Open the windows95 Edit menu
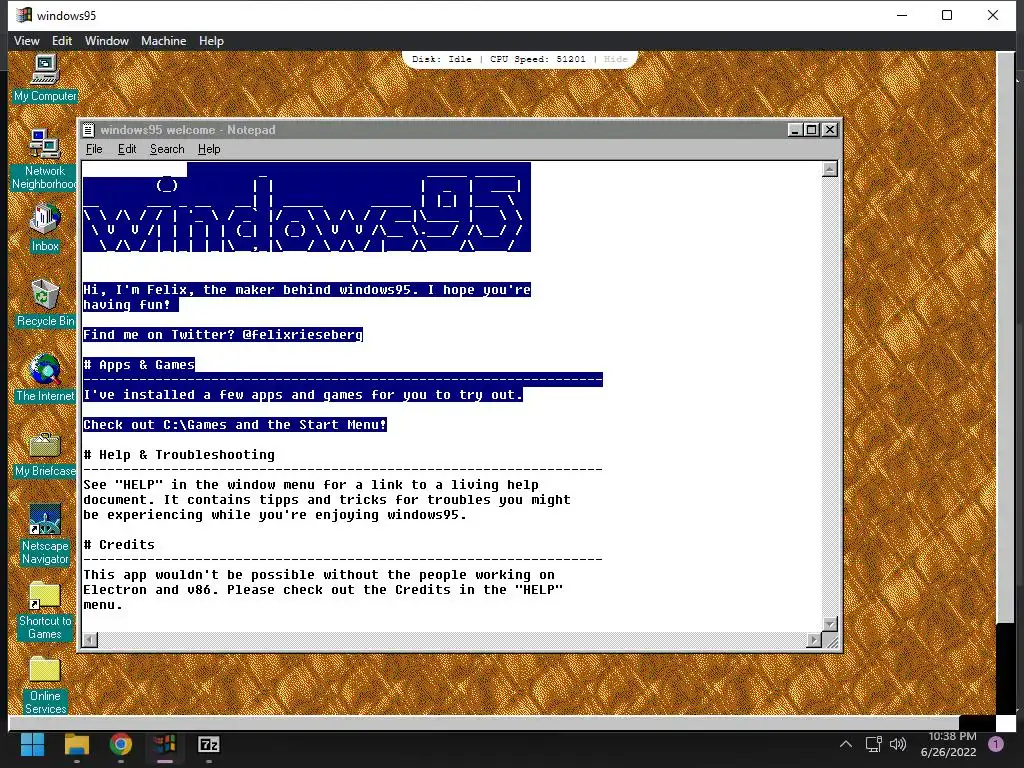Viewport: 1024px width, 768px height. click(62, 40)
